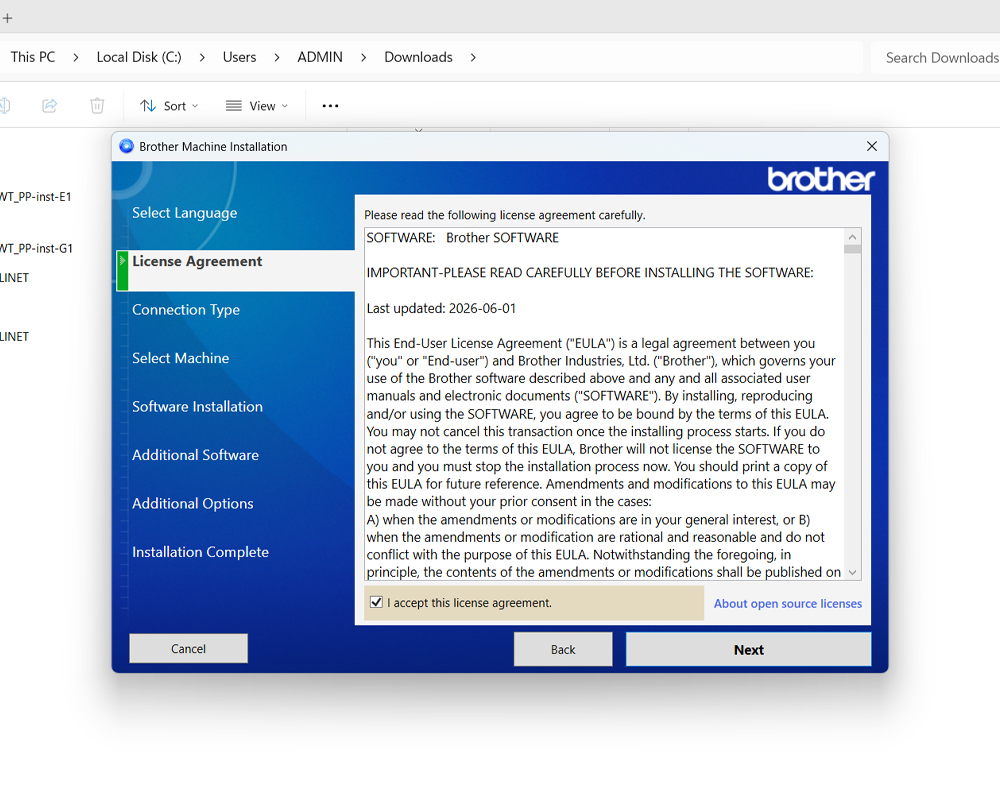Select License Agreement step in sidebar
1000x800 pixels.
click(197, 261)
